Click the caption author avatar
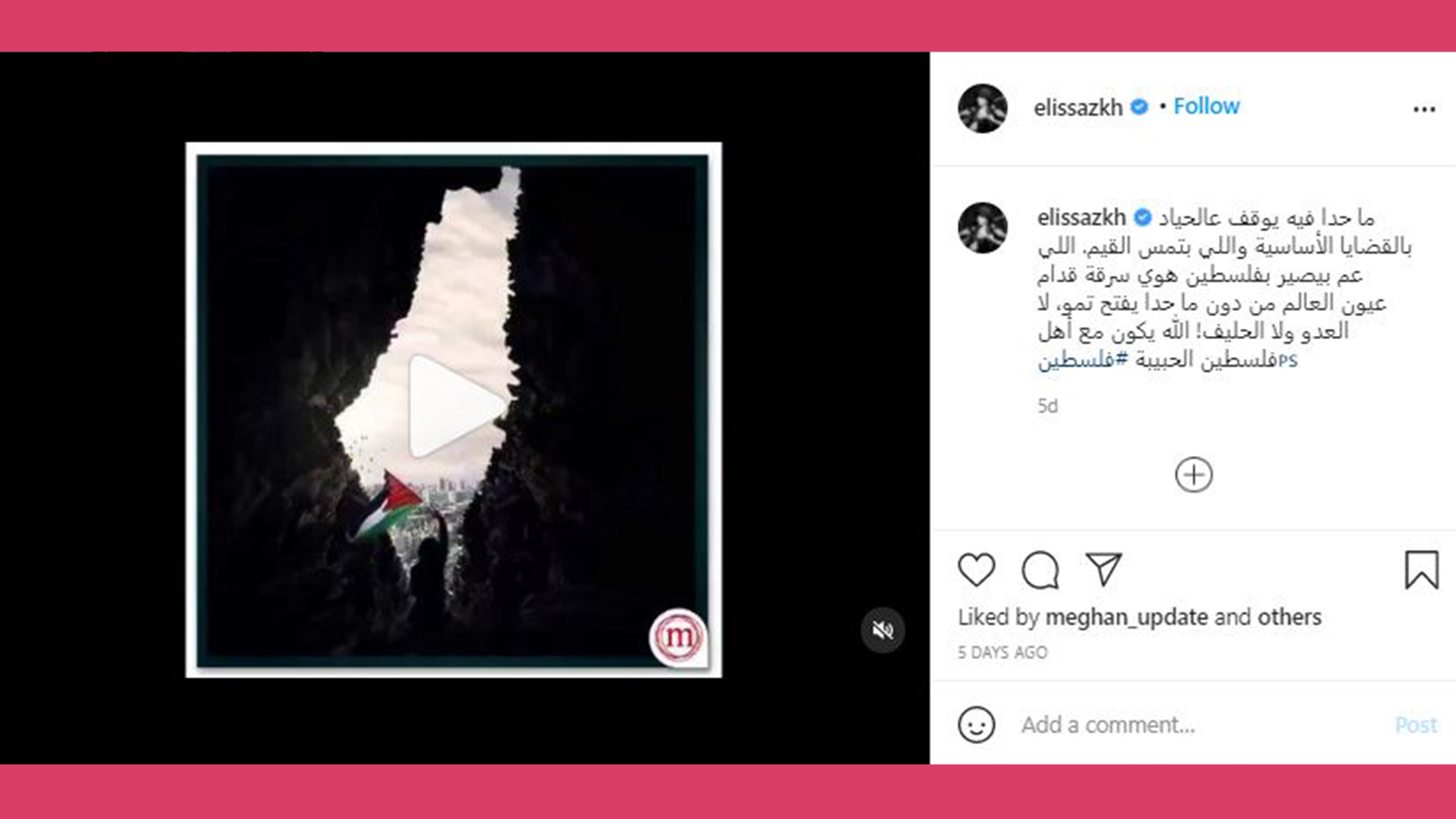 tap(983, 227)
